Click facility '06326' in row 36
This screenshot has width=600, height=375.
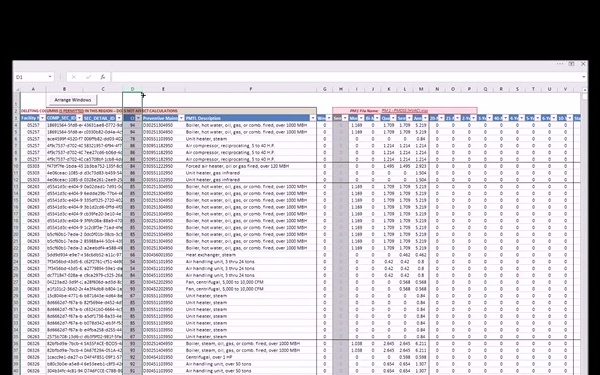coord(33,344)
